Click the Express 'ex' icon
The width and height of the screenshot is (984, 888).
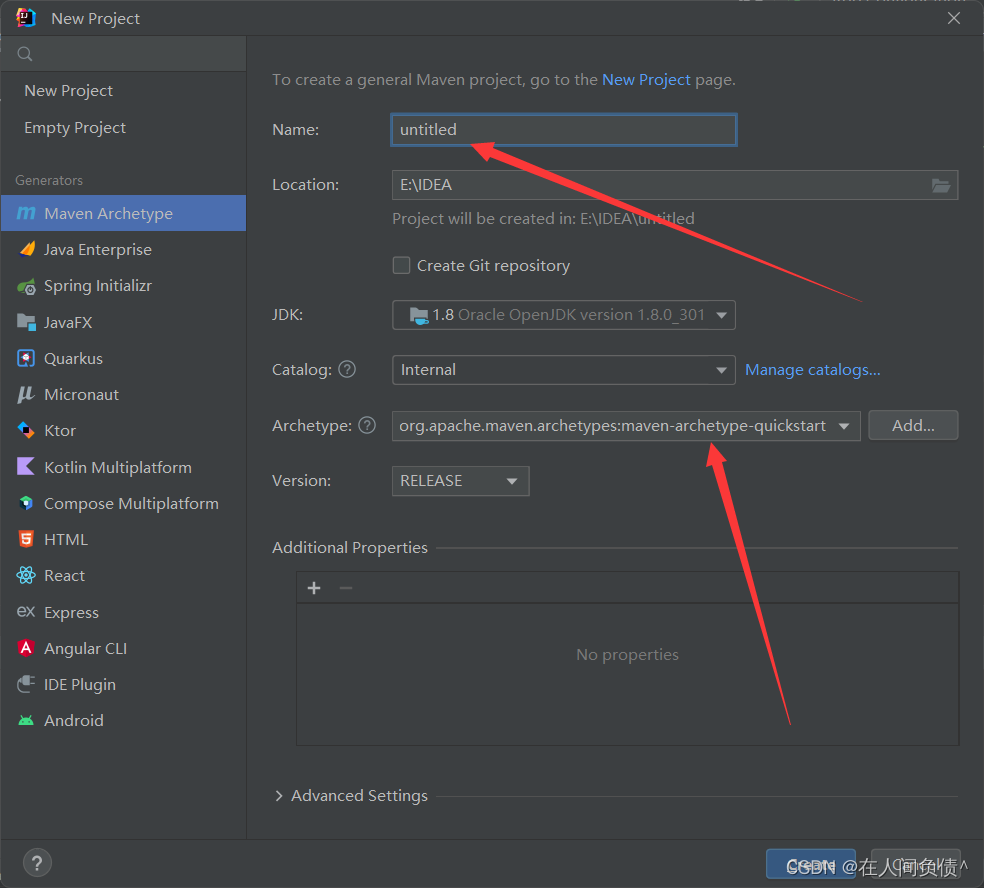point(26,611)
